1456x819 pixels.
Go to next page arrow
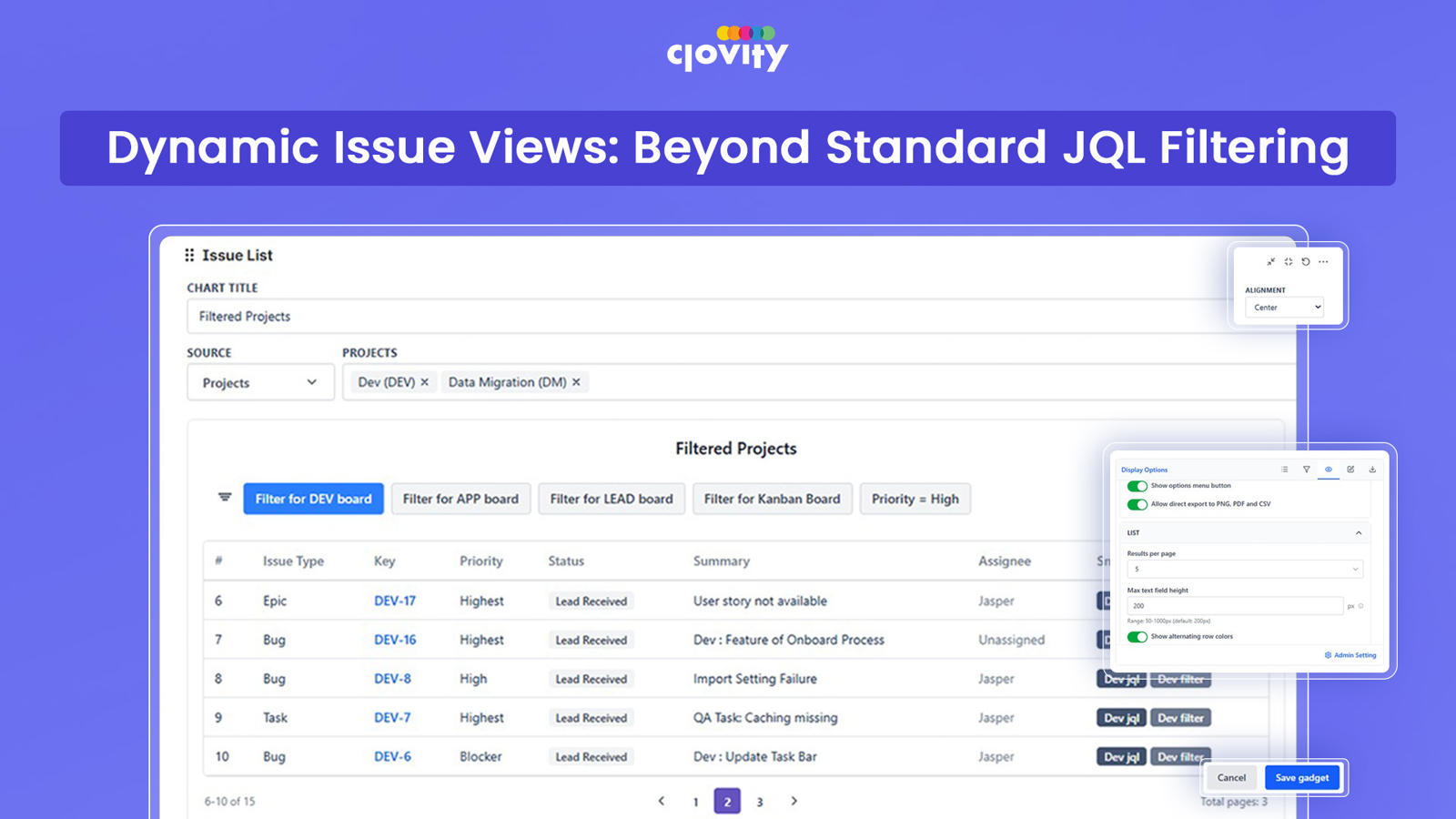[x=794, y=802]
